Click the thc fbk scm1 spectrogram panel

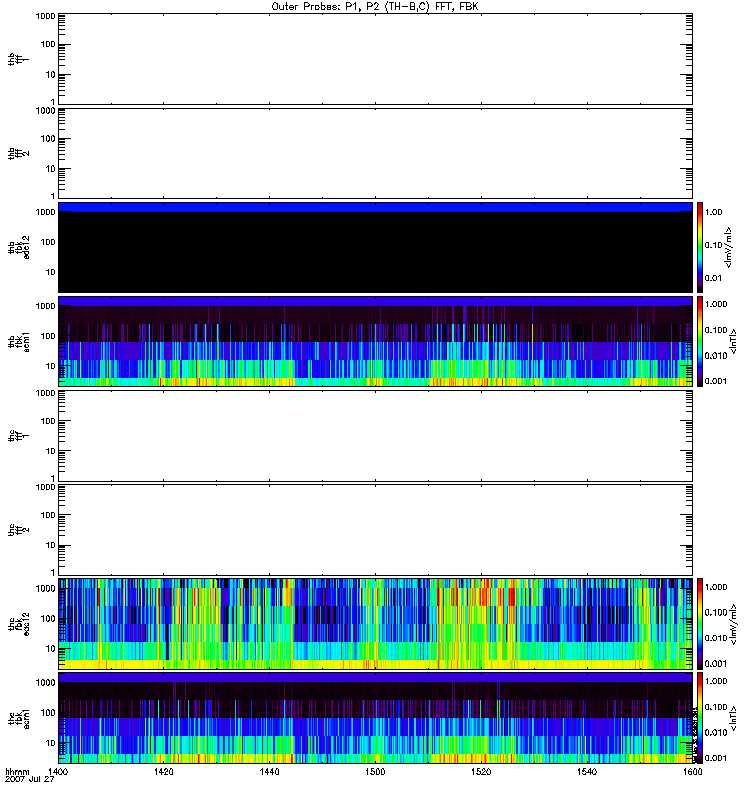tap(375, 717)
